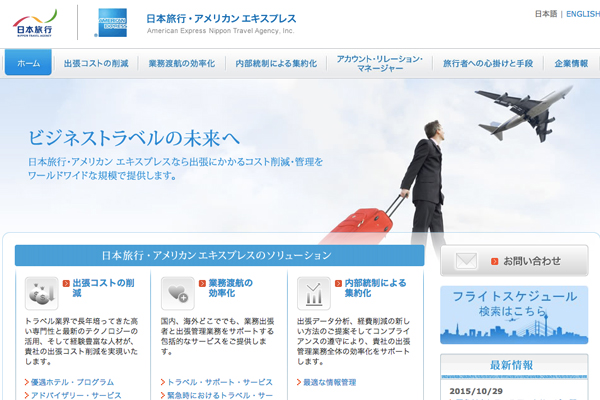Switch language to ENGLISH
The width and height of the screenshot is (600, 400).
pyautogui.click(x=583, y=14)
